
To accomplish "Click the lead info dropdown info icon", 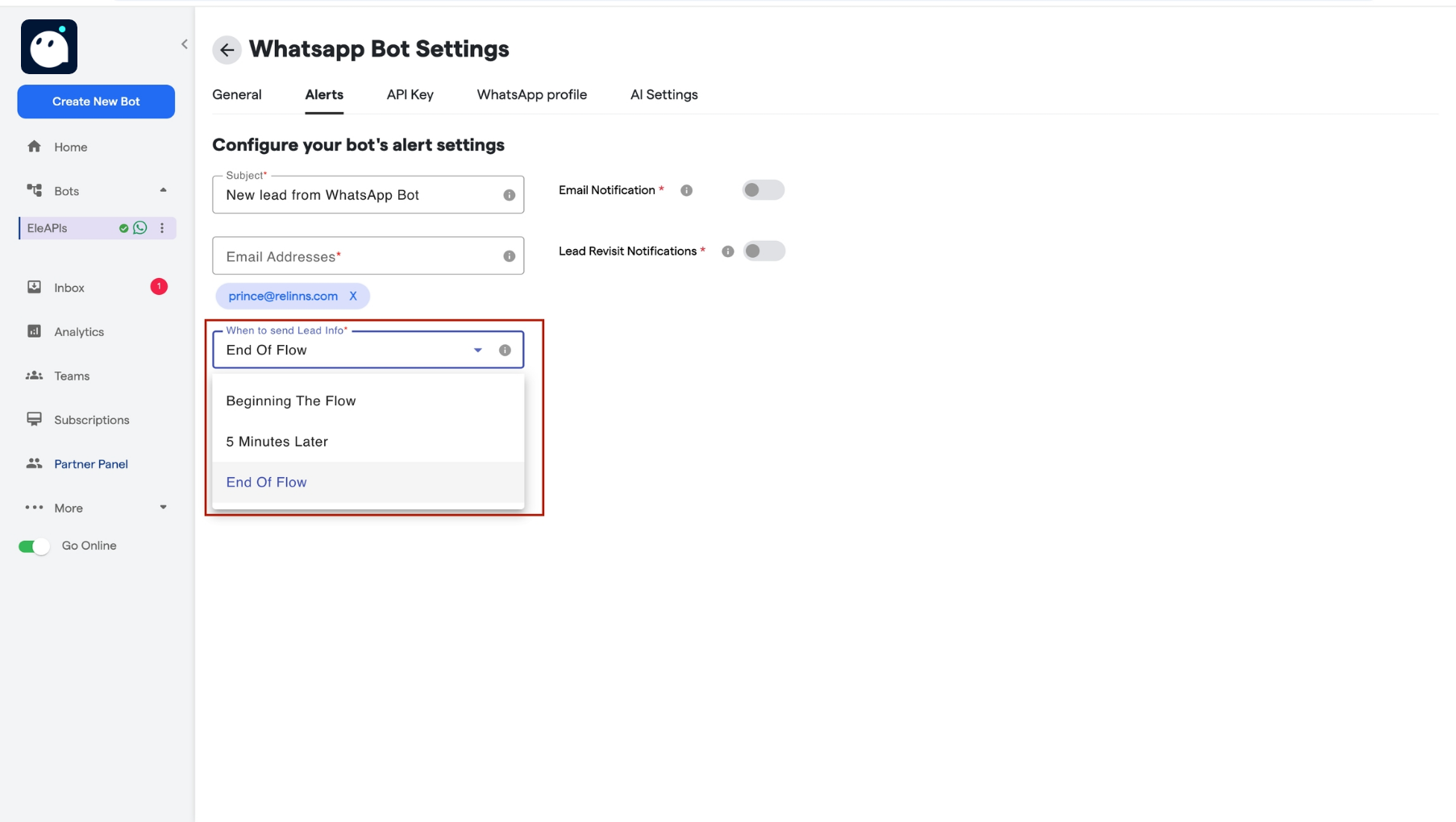I will pyautogui.click(x=505, y=350).
